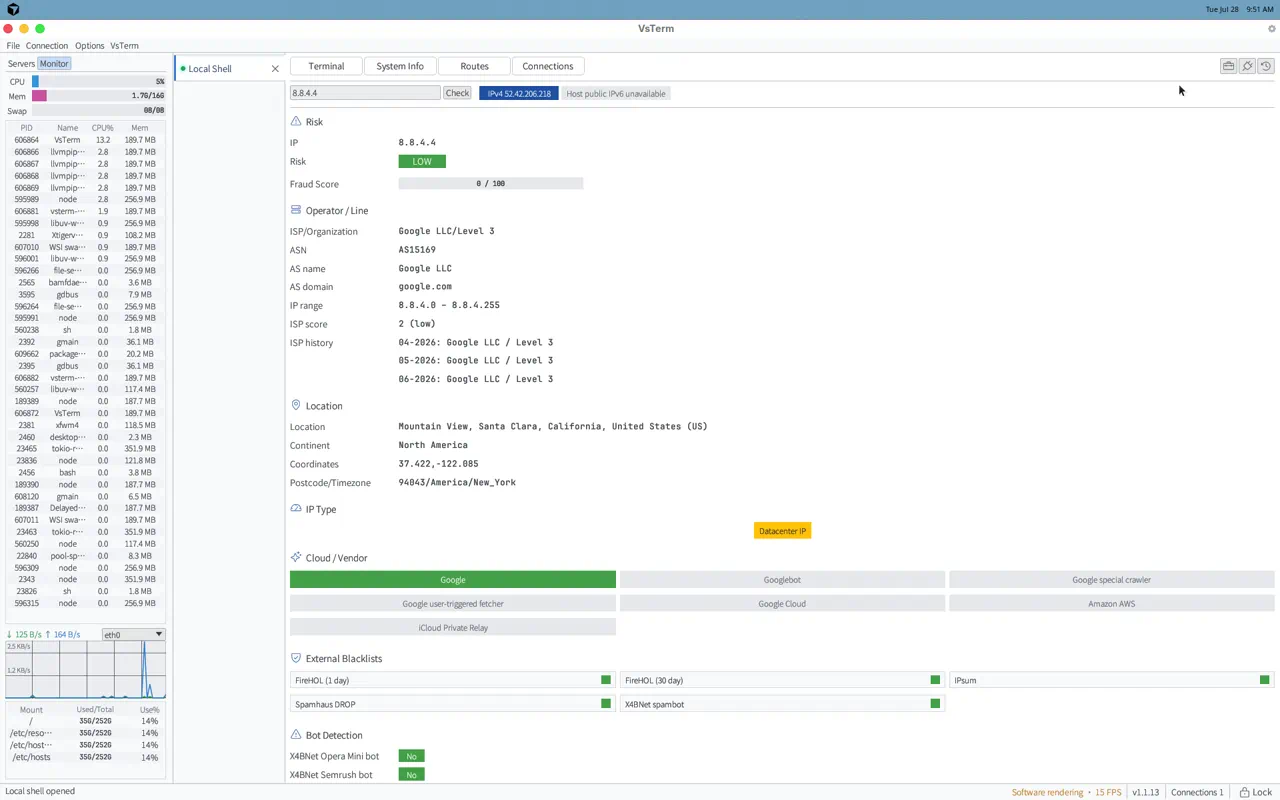
Task: Click the Google user-triggered fetcher chip
Action: [x=453, y=604]
